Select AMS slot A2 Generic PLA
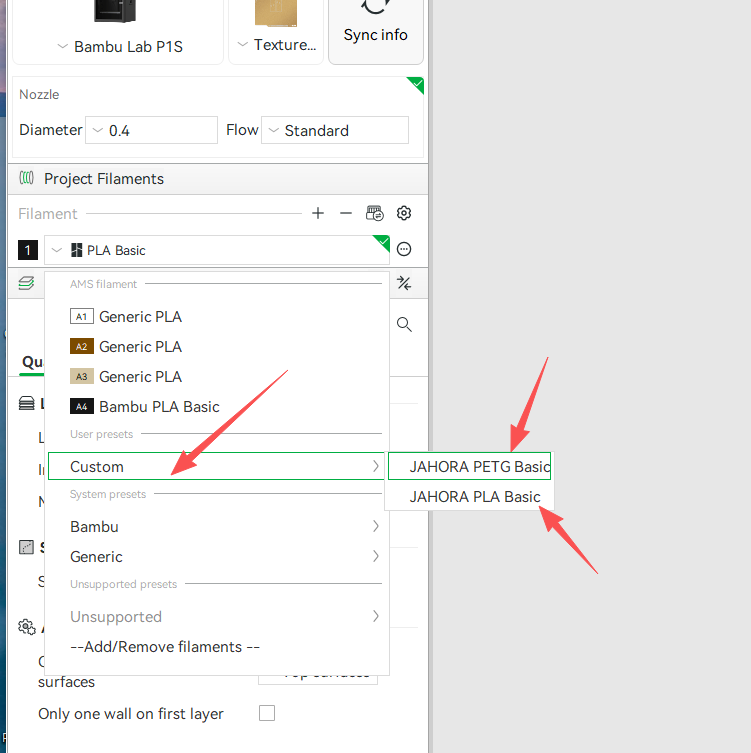This screenshot has height=753, width=751. (x=217, y=346)
